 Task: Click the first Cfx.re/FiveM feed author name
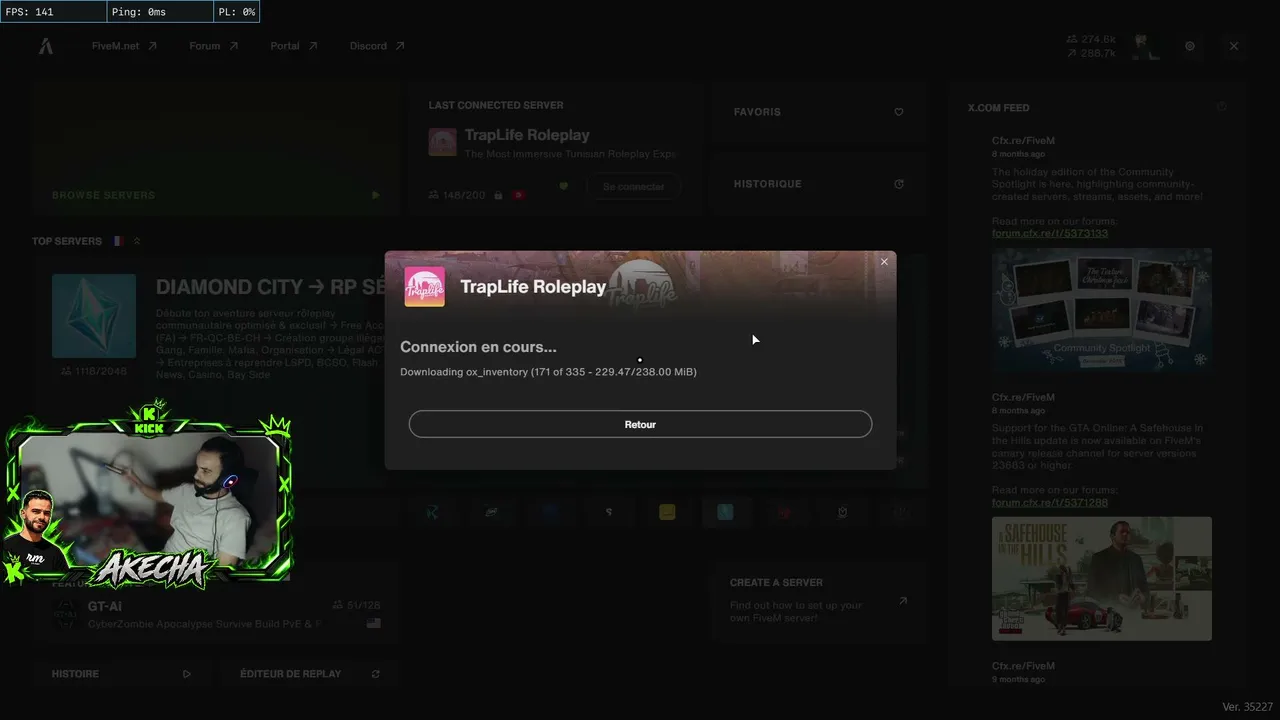click(x=1023, y=141)
